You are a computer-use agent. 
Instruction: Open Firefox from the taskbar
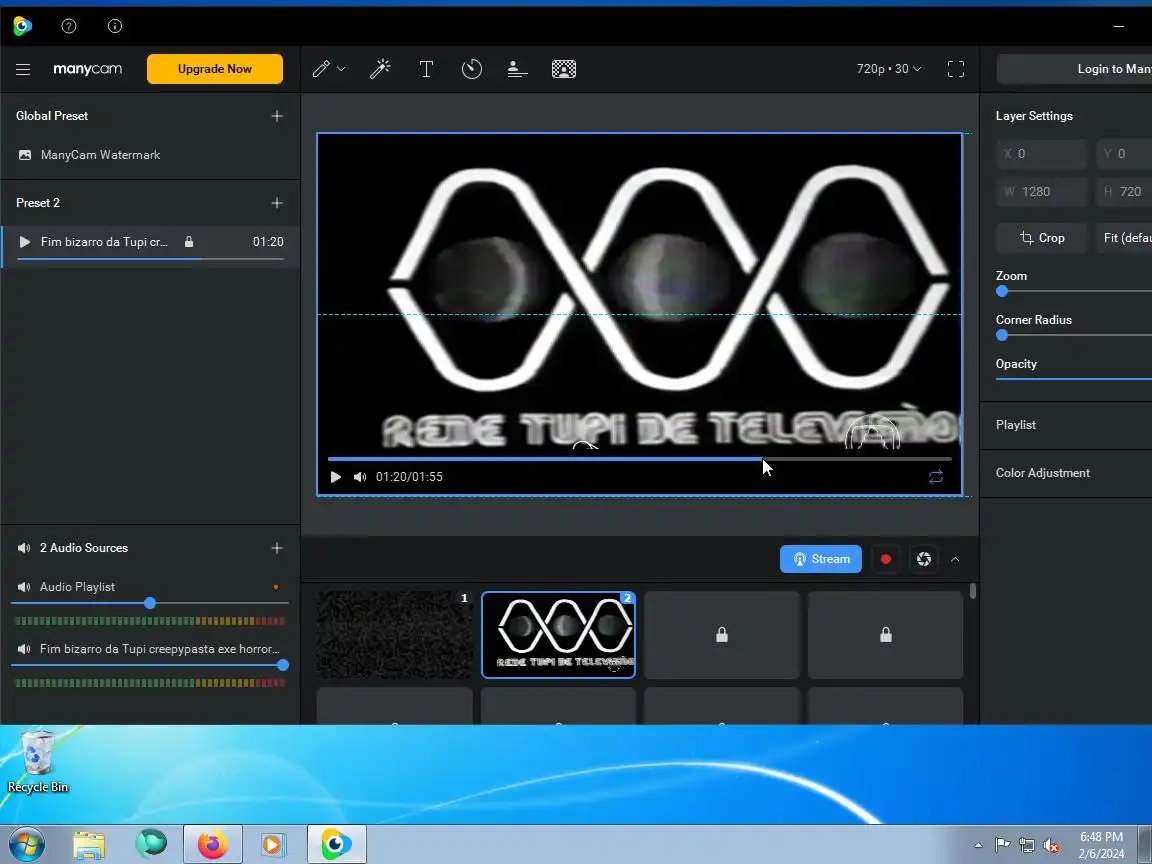coord(212,844)
